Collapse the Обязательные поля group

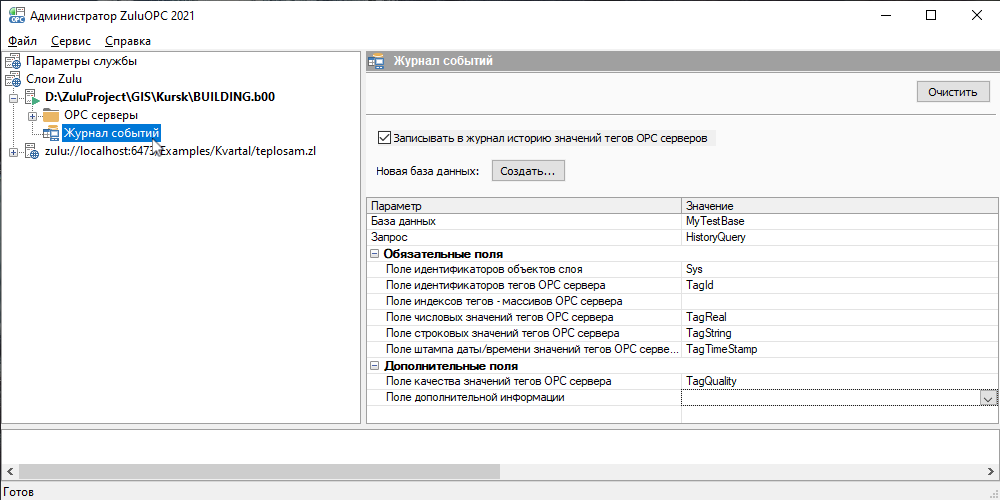click(375, 254)
